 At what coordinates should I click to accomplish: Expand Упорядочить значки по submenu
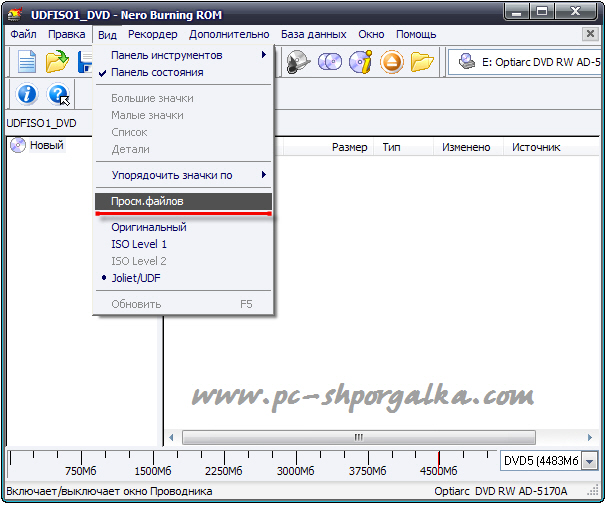click(x=183, y=175)
